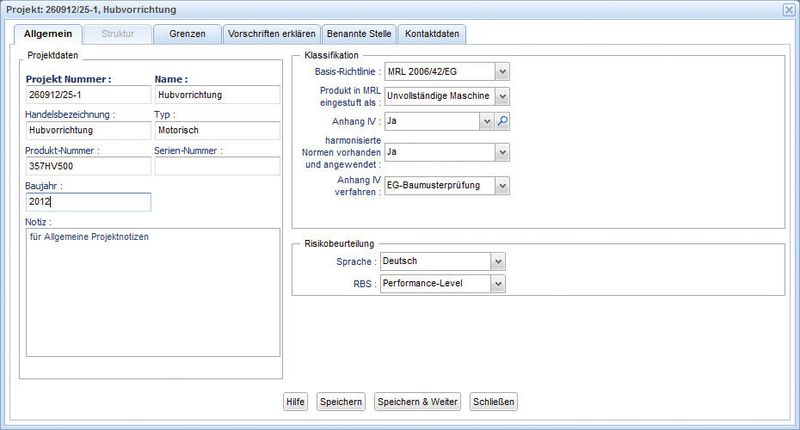Viewport: 800px width, 430px height.
Task: Click Speichern & Weiter button
Action: [417, 402]
